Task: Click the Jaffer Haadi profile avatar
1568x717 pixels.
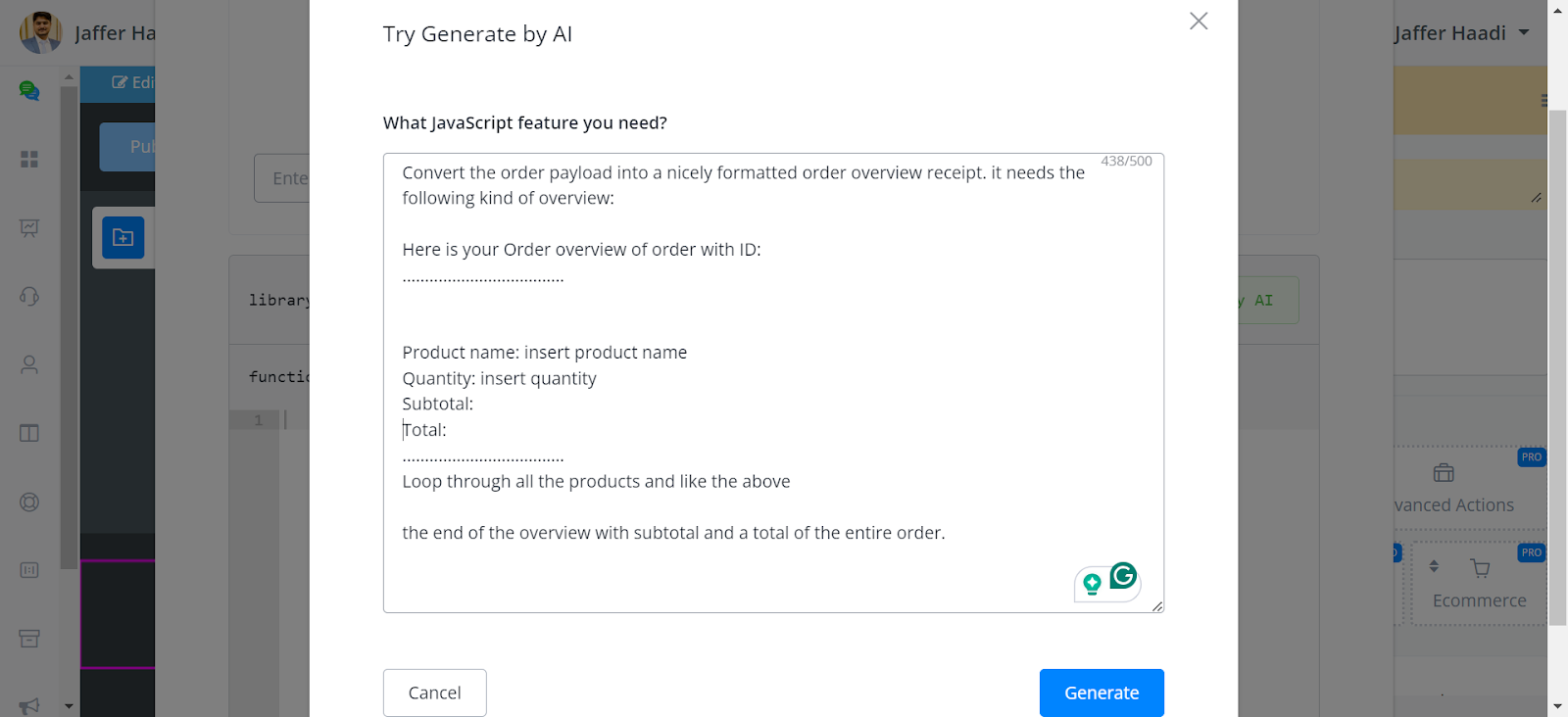Action: [x=41, y=32]
